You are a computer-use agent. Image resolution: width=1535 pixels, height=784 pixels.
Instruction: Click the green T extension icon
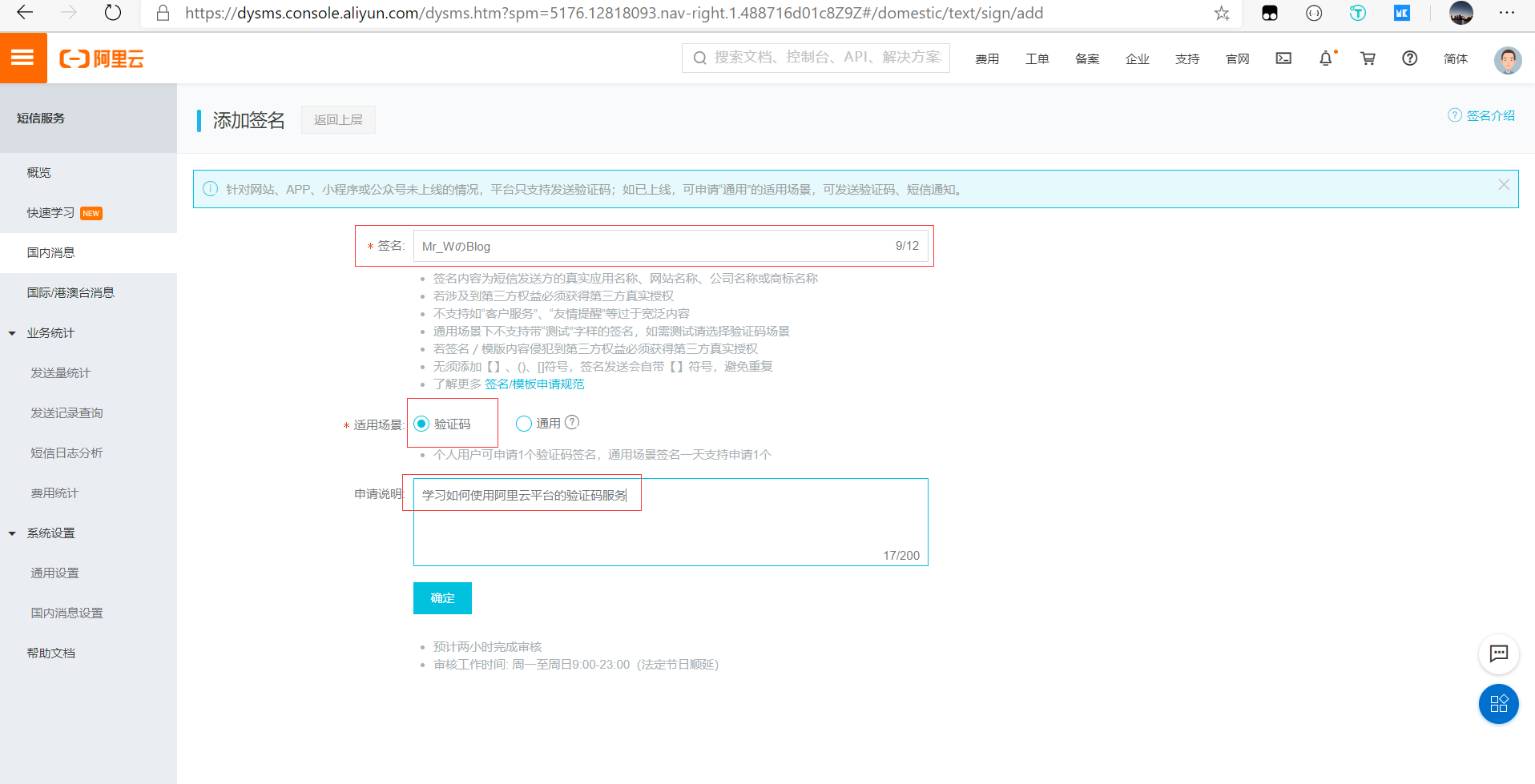(1357, 13)
